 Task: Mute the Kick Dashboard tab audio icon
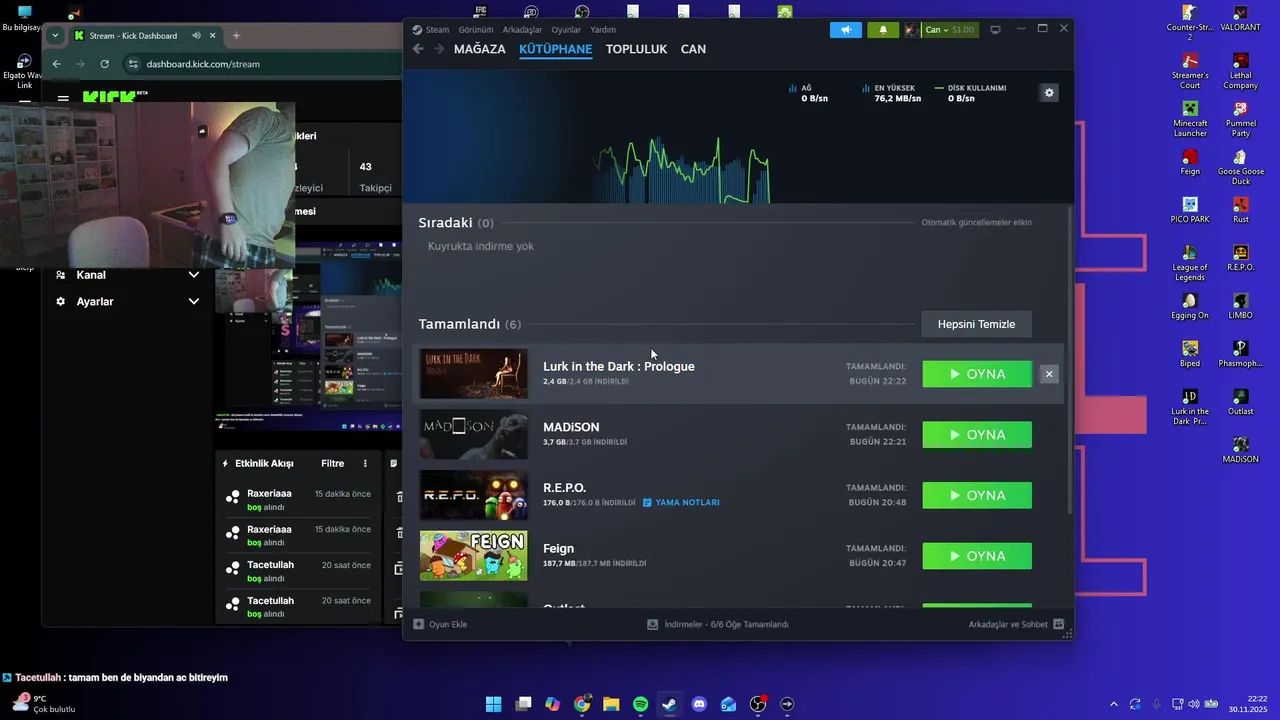(196, 36)
